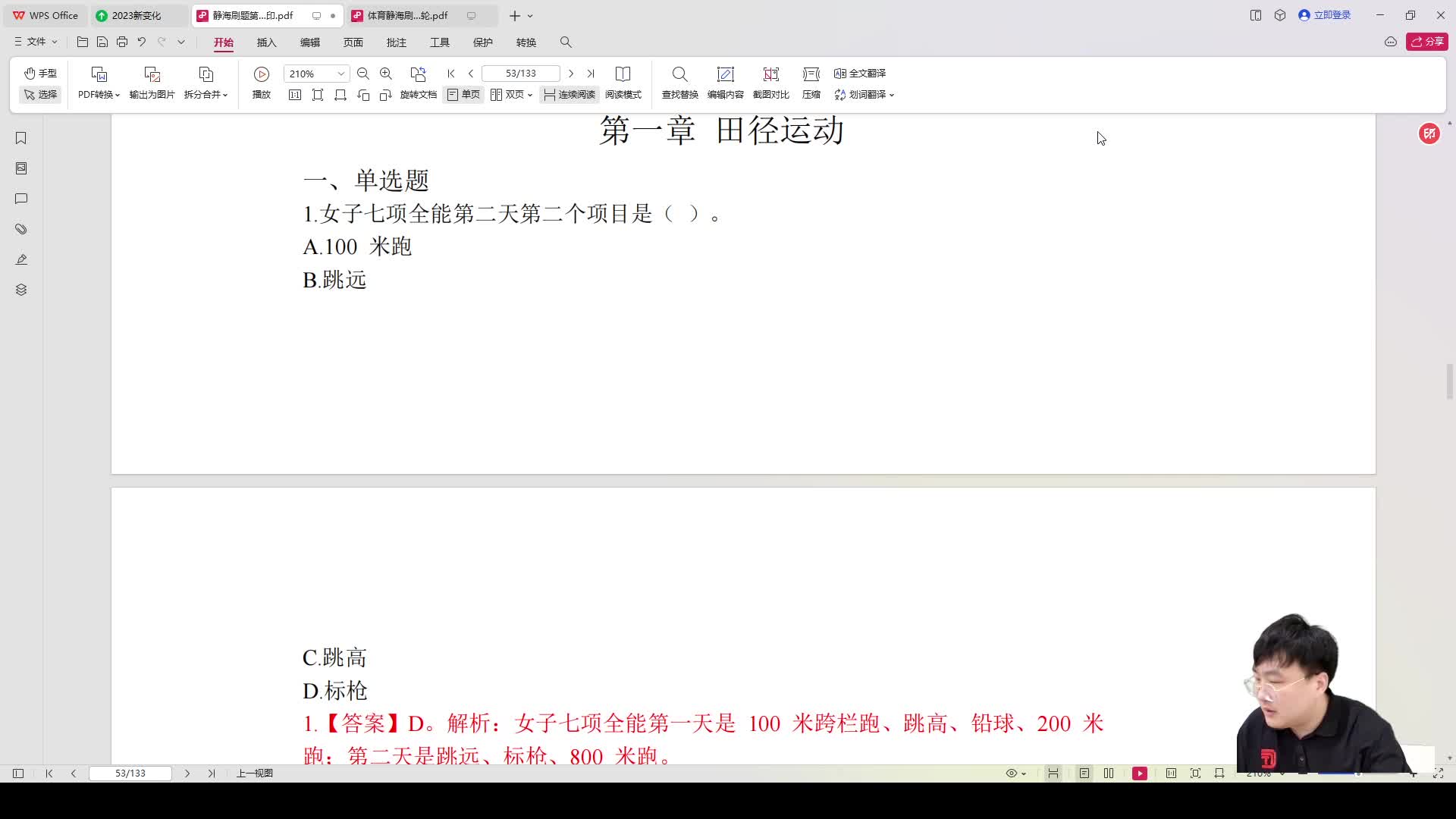Open the bookmark panel in left sidebar
1456x819 pixels.
tap(21, 138)
